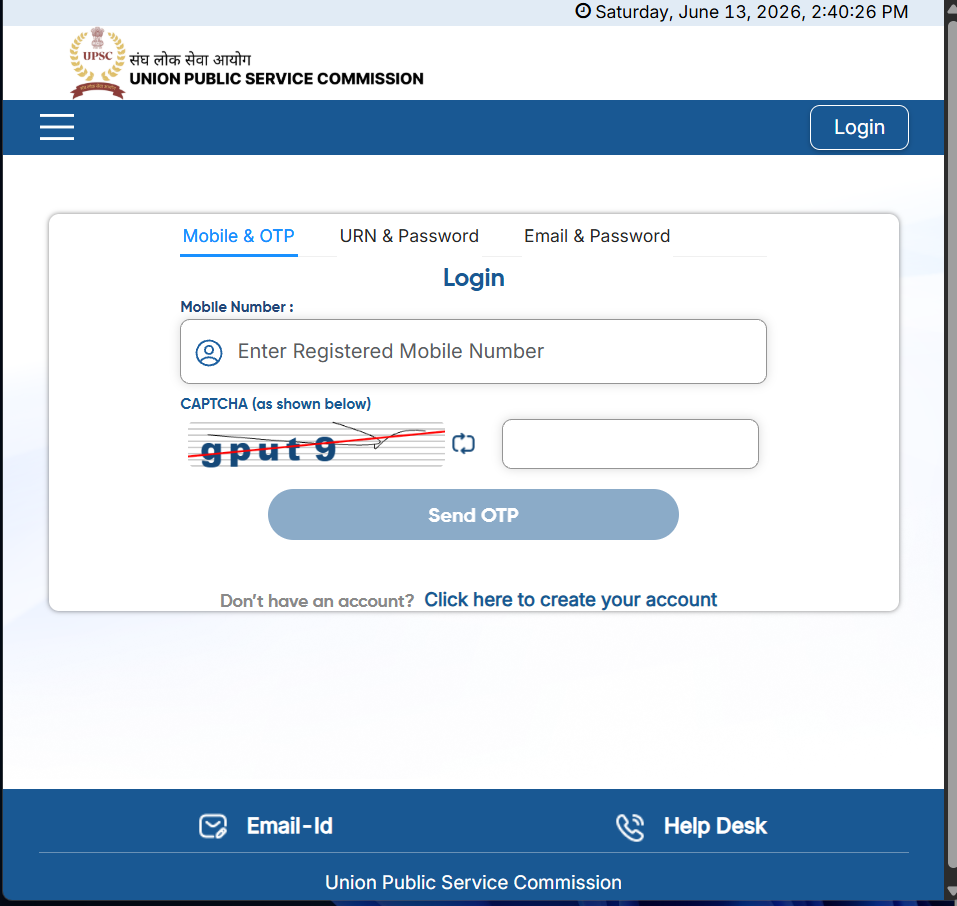
Task: Switch to URN & Password tab
Action: [x=409, y=236]
